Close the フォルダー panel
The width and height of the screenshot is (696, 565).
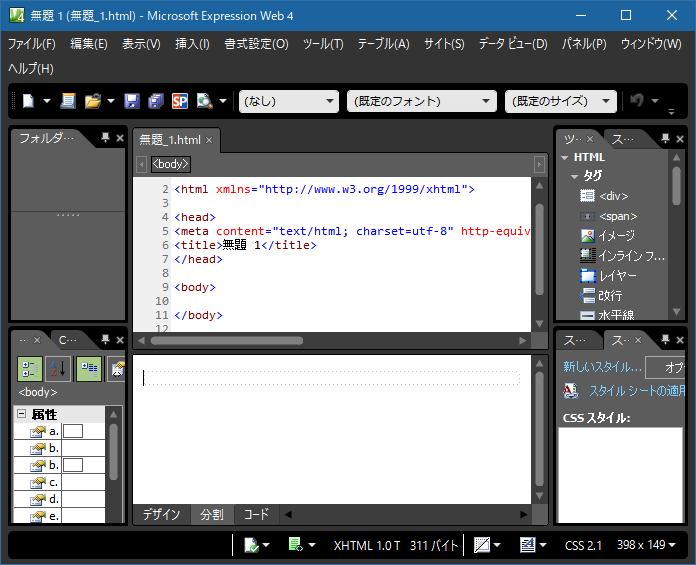coord(120,138)
